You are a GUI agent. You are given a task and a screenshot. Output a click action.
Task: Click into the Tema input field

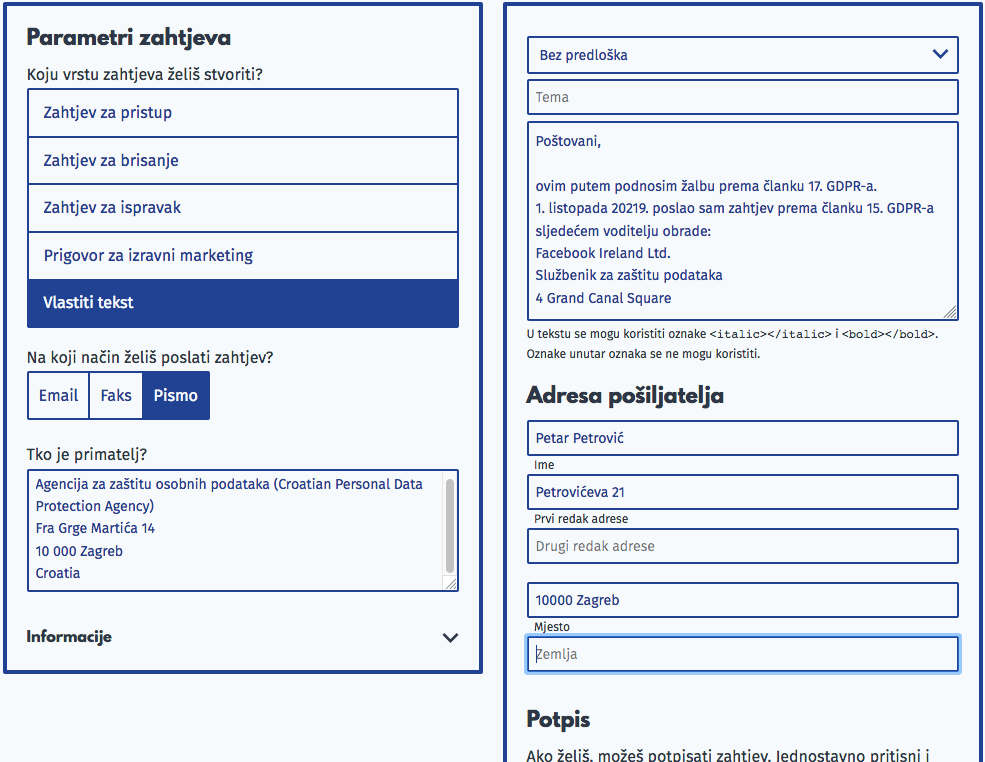(x=742, y=97)
